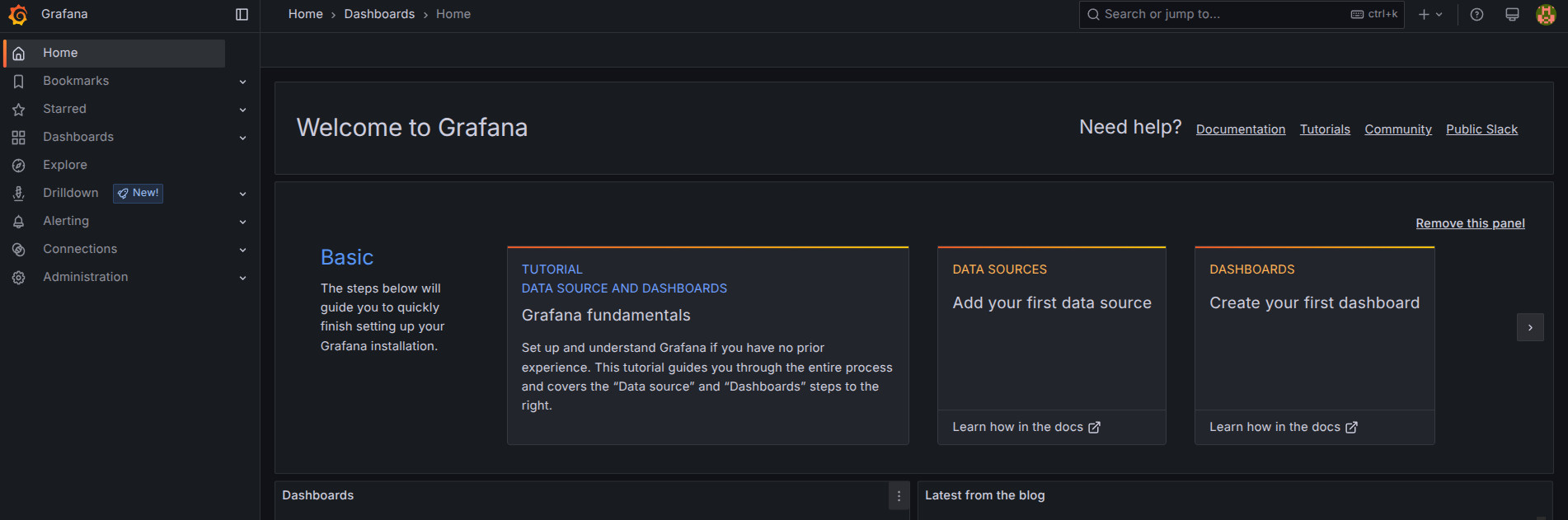Open the New dropdown arrow beside plus

pyautogui.click(x=1439, y=15)
